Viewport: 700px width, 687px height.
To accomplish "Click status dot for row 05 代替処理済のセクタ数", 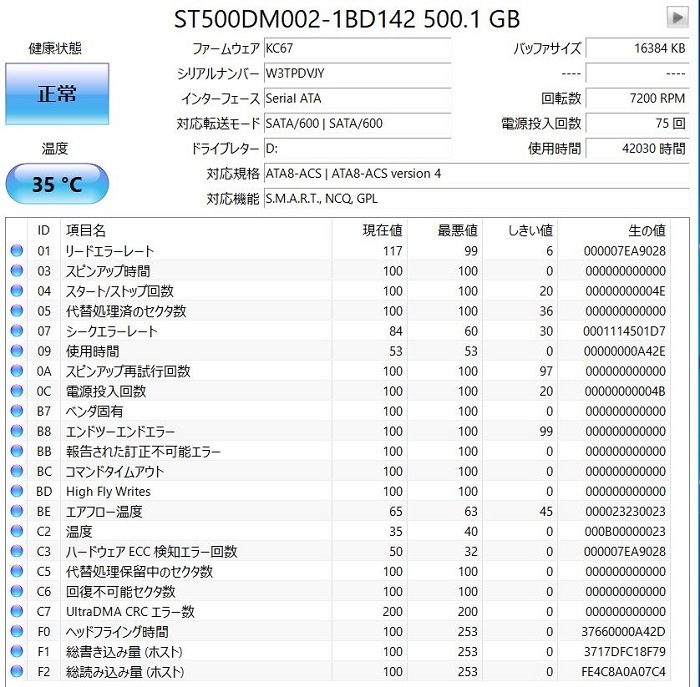I will coord(17,311).
